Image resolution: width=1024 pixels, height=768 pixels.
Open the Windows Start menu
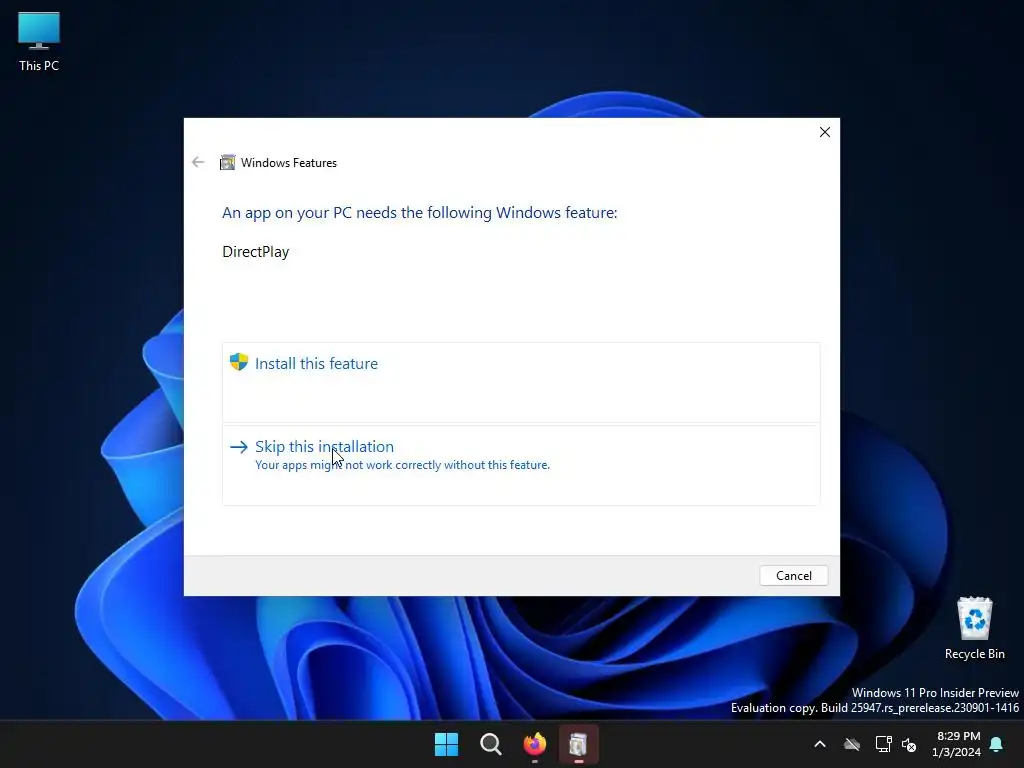pyautogui.click(x=447, y=744)
